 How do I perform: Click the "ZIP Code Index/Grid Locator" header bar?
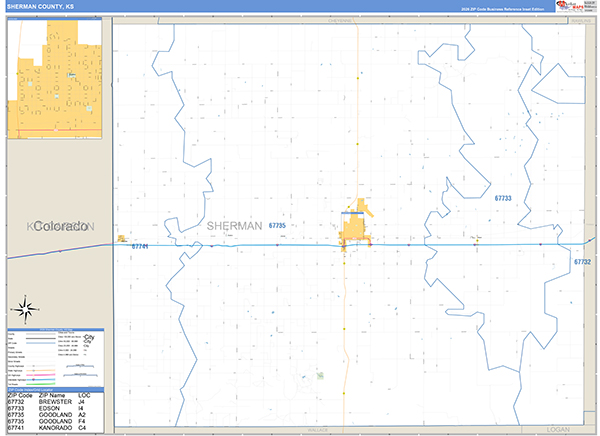pos(55,390)
